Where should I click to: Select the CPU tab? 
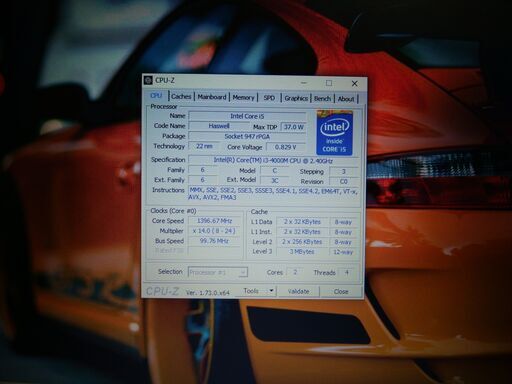click(156, 96)
